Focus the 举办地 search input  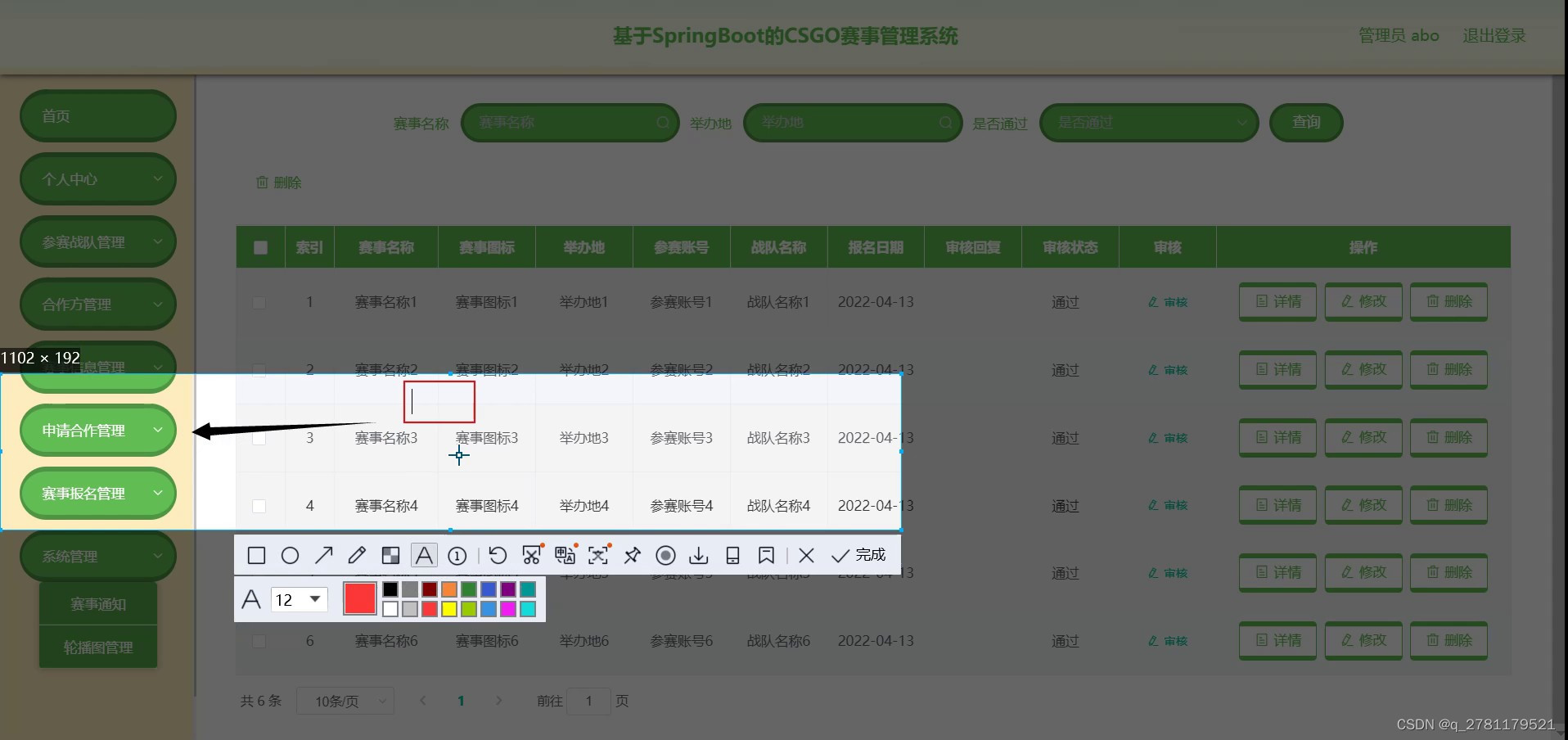[853, 123]
